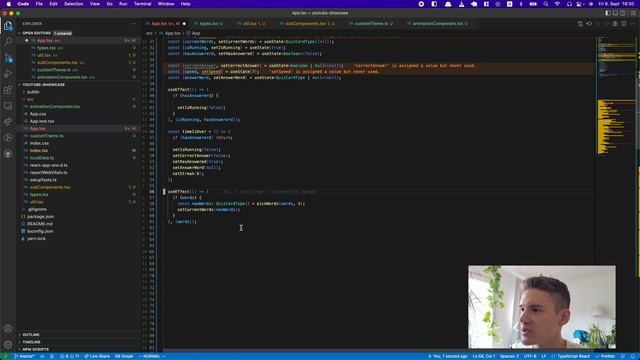This screenshot has height=360, width=640.
Task: Open the GitHub view in activity bar
Action: coord(8,154)
